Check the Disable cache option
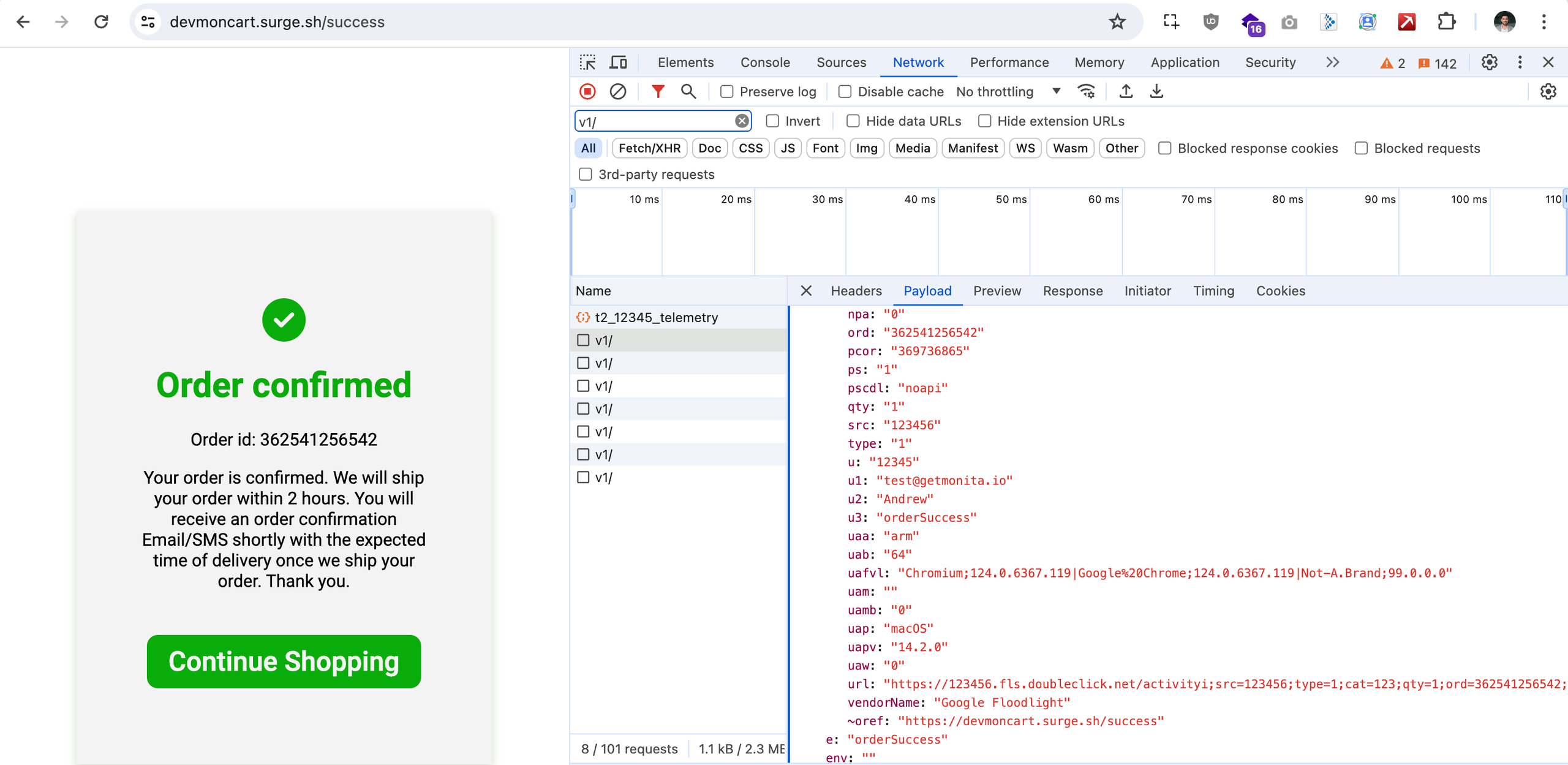The height and width of the screenshot is (765, 1568). [x=845, y=91]
